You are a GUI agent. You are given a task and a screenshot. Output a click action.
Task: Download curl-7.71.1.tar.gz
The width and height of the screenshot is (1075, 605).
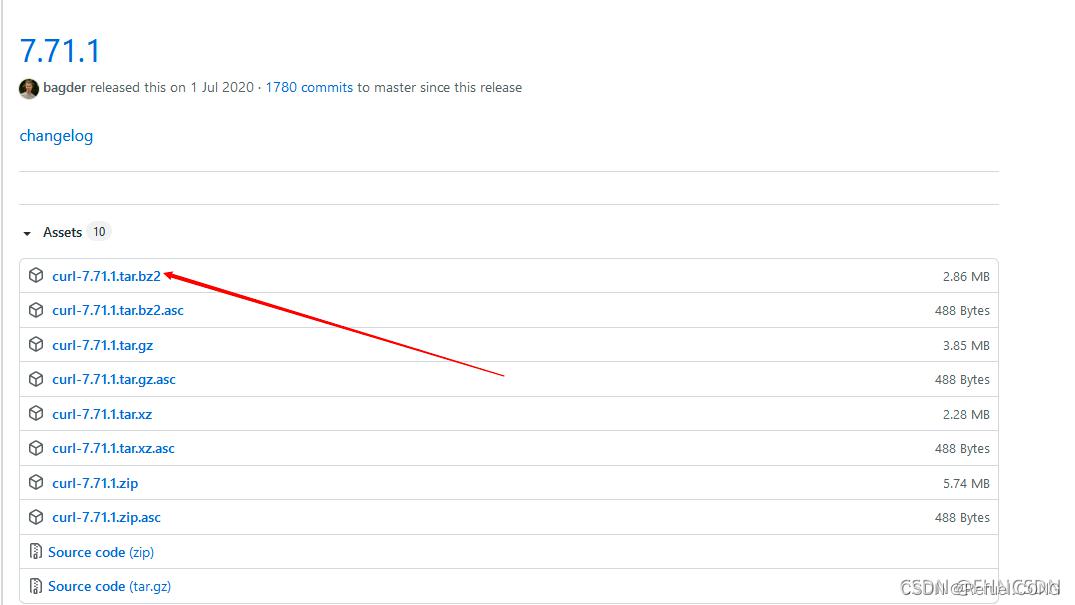point(103,345)
